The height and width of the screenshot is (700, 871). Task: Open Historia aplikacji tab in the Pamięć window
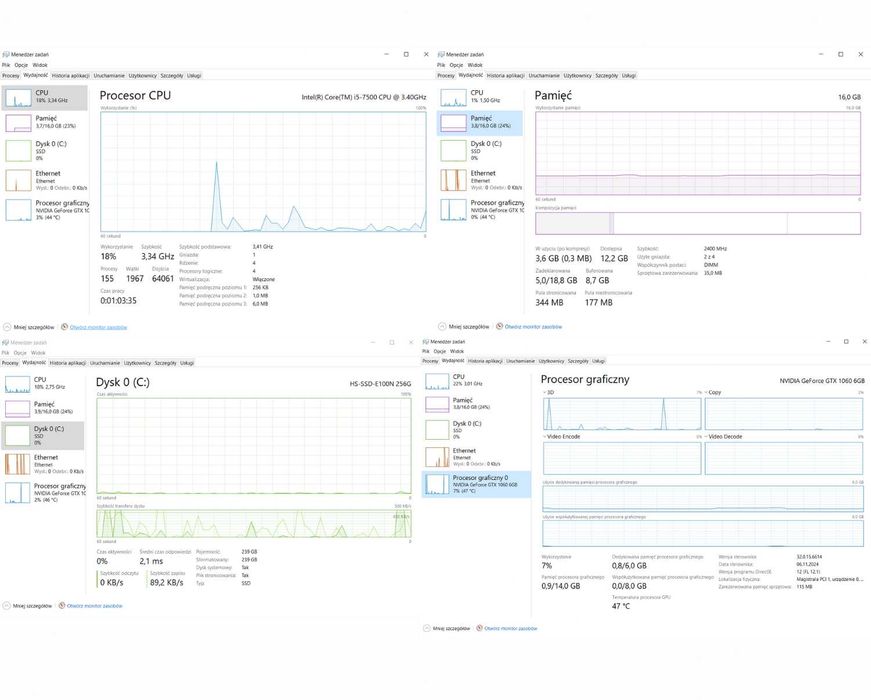[505, 76]
